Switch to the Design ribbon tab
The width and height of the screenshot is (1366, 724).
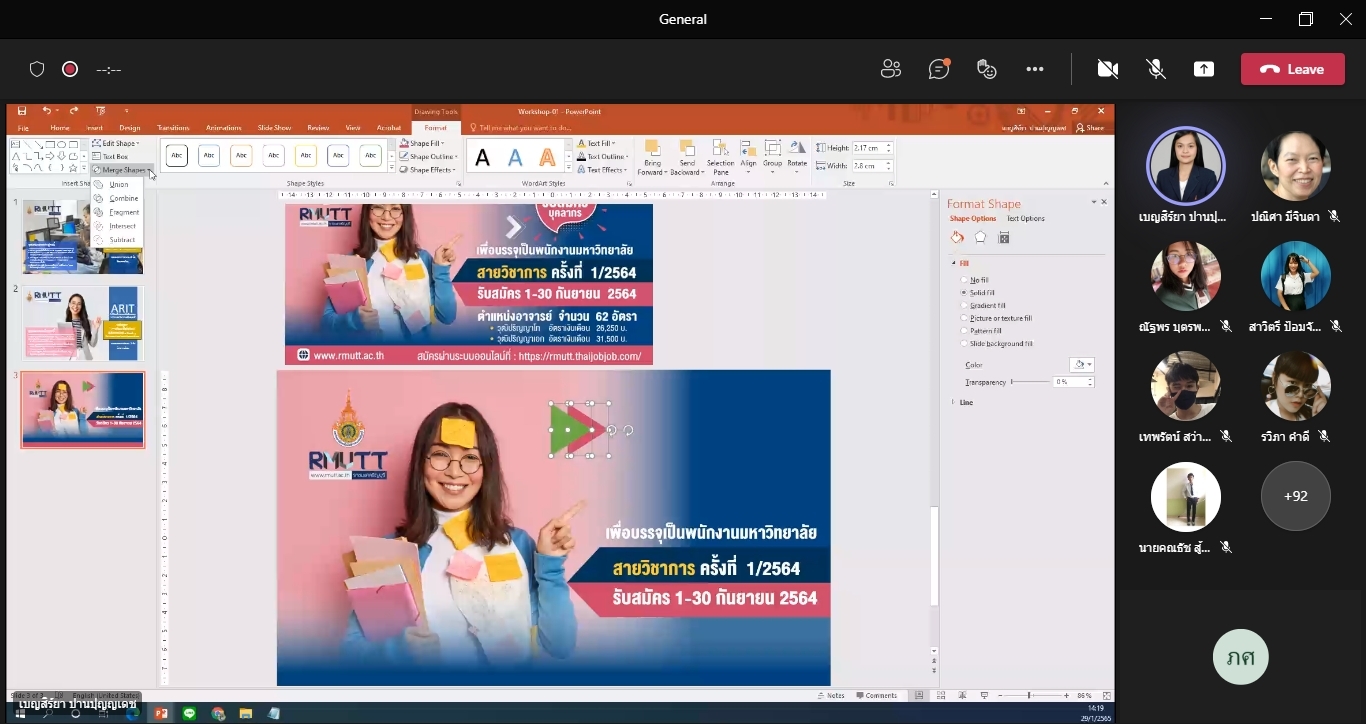130,128
